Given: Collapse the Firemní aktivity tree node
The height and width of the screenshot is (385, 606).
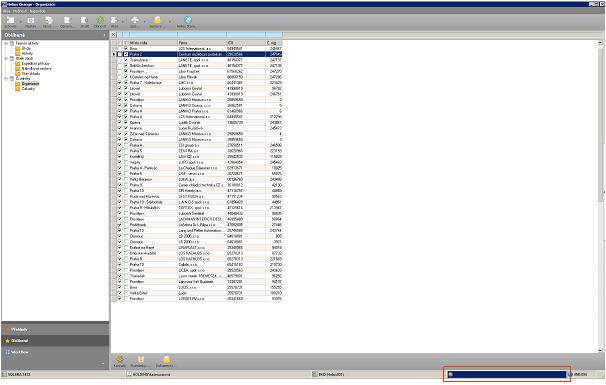Looking at the screenshot, I should [6, 43].
